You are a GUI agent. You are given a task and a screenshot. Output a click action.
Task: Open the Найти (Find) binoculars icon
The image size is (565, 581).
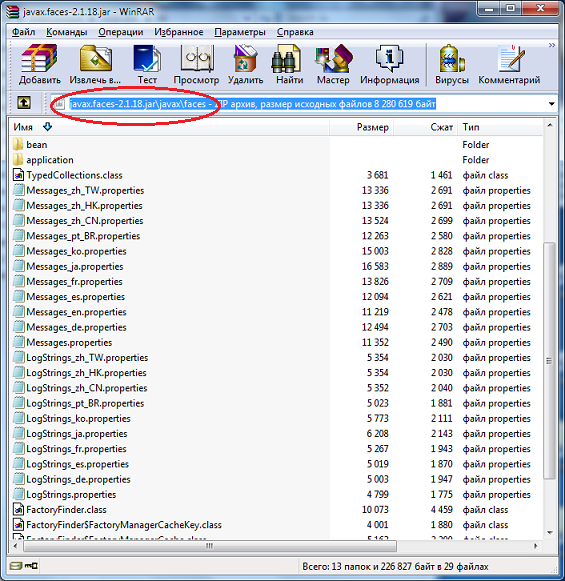[x=286, y=59]
